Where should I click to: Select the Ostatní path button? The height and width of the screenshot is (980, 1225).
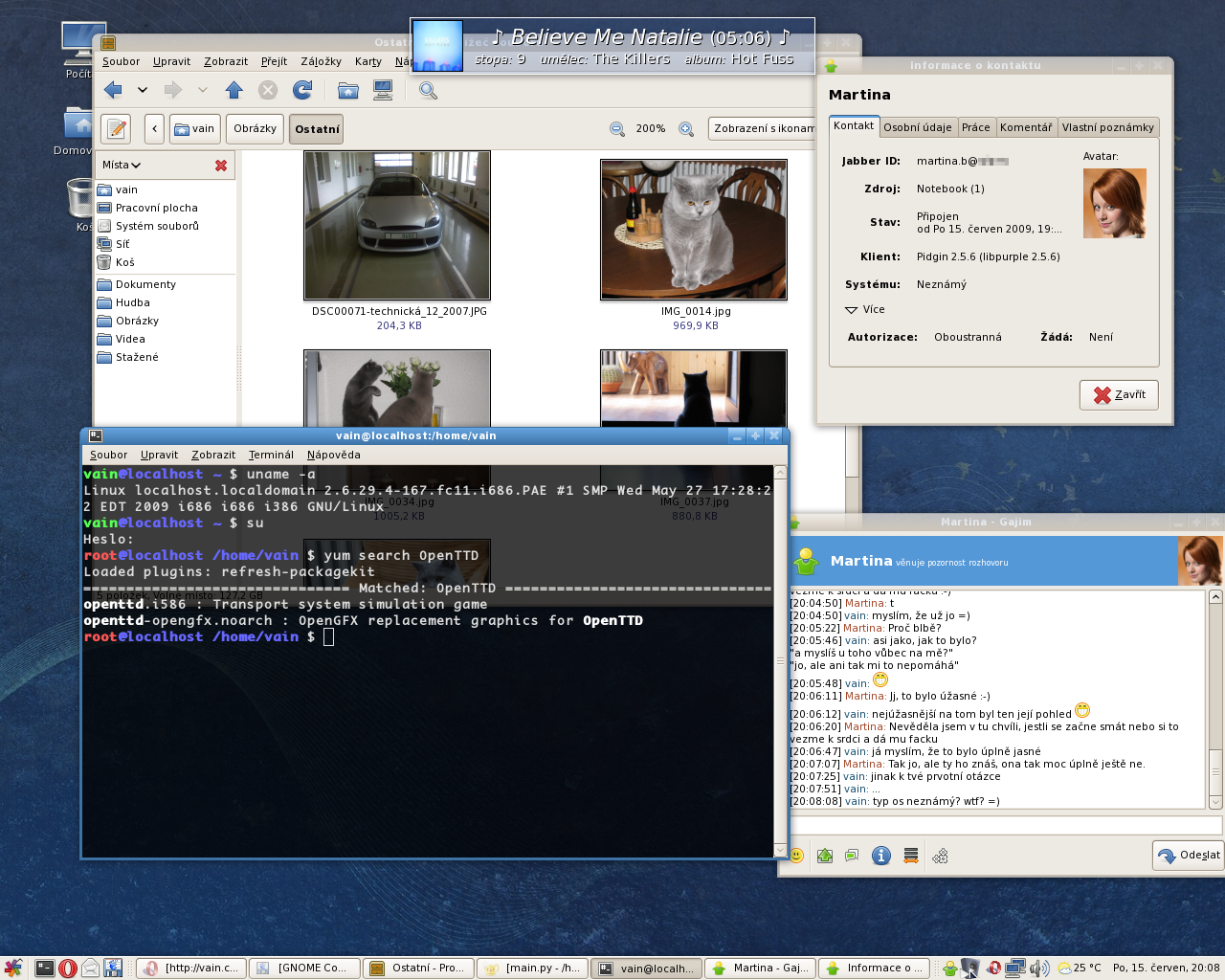(317, 128)
